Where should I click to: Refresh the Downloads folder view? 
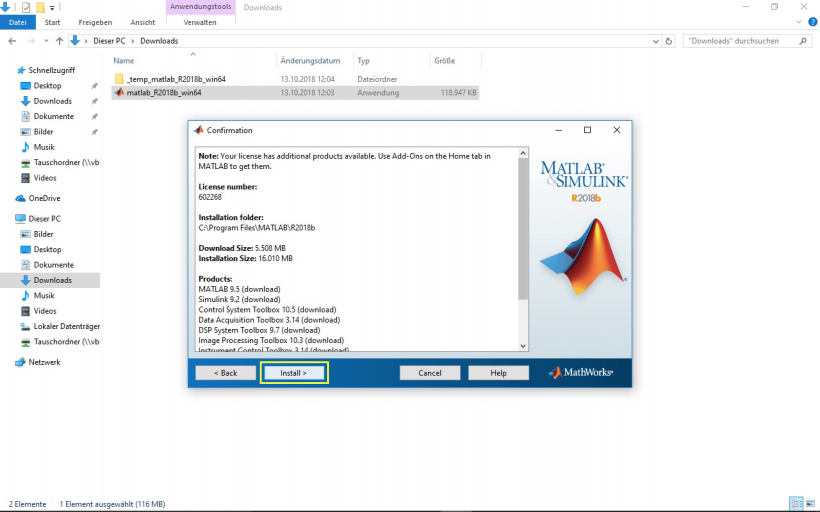tap(669, 41)
